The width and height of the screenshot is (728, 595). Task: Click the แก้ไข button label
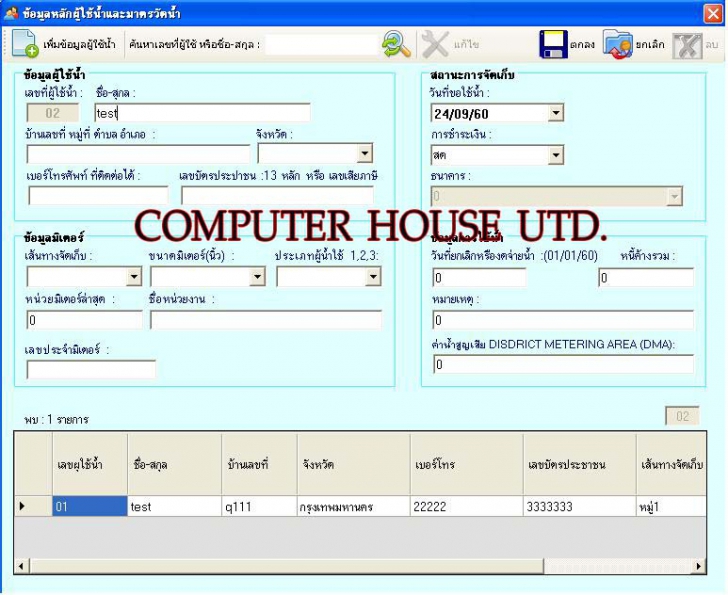pos(466,45)
